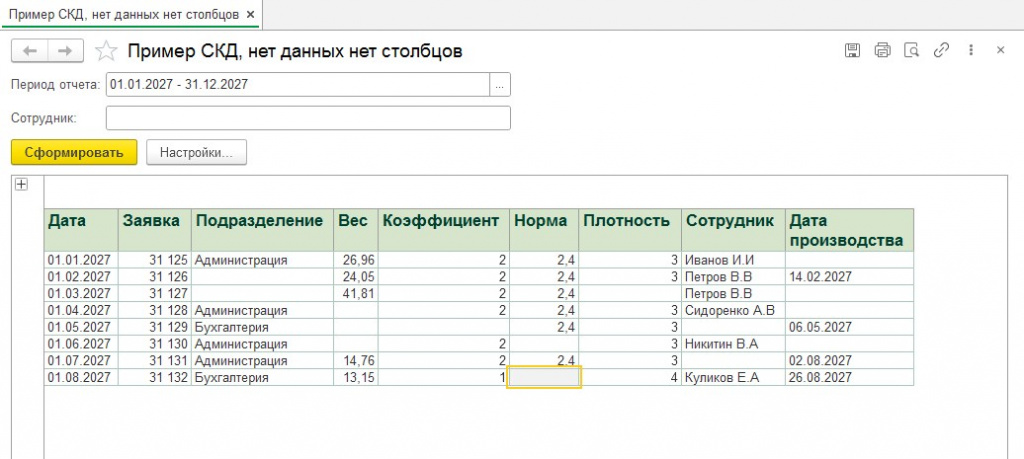1024x459 pixels.
Task: Focus the Период отчета field
Action: 298,85
